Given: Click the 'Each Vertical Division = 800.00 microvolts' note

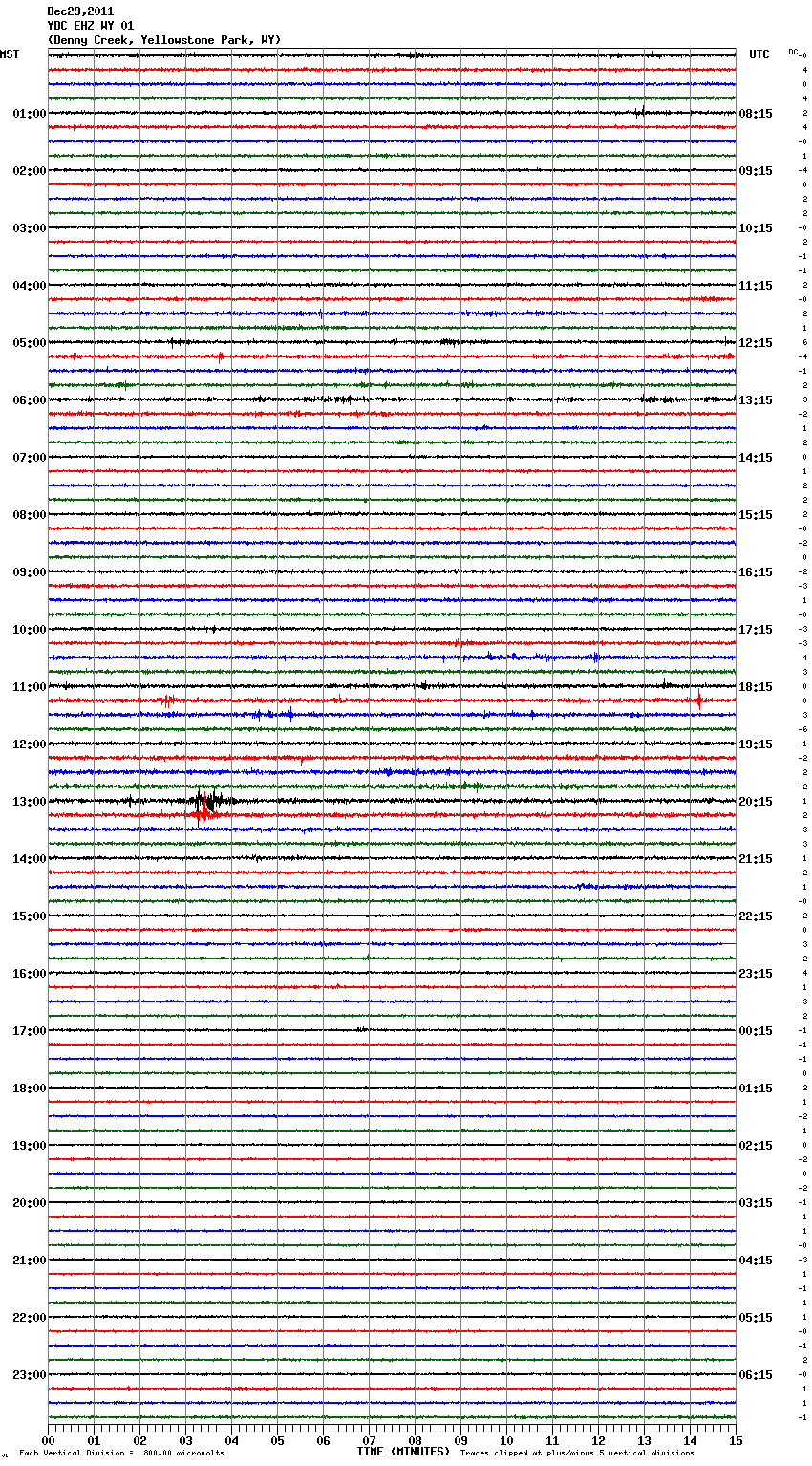Looking at the screenshot, I should click(121, 1454).
